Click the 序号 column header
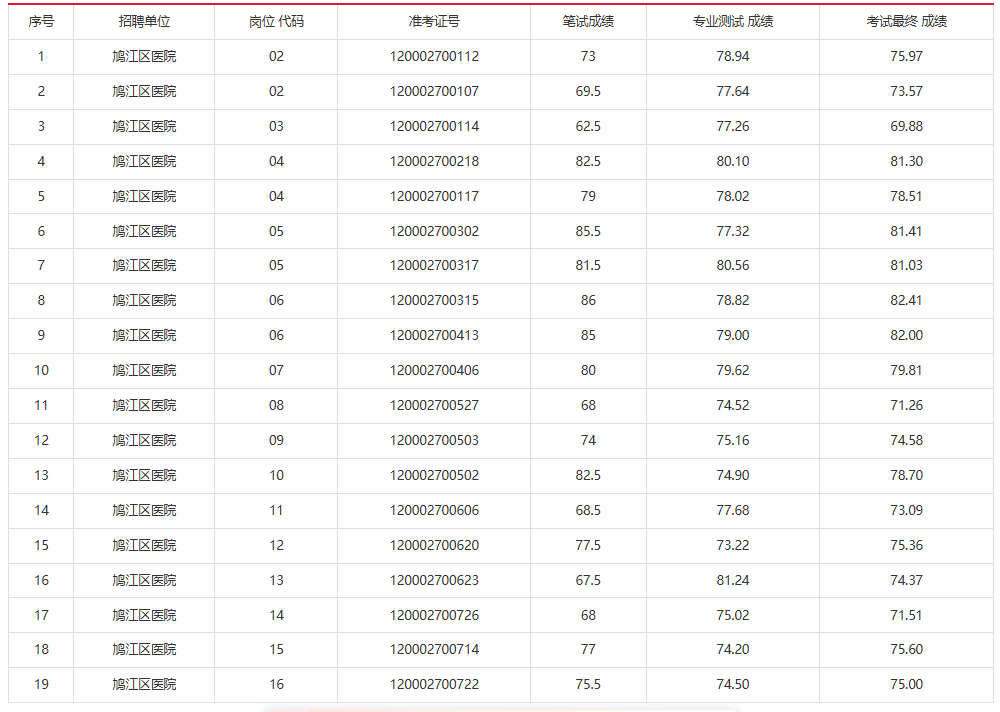The image size is (1000, 712). pos(41,22)
